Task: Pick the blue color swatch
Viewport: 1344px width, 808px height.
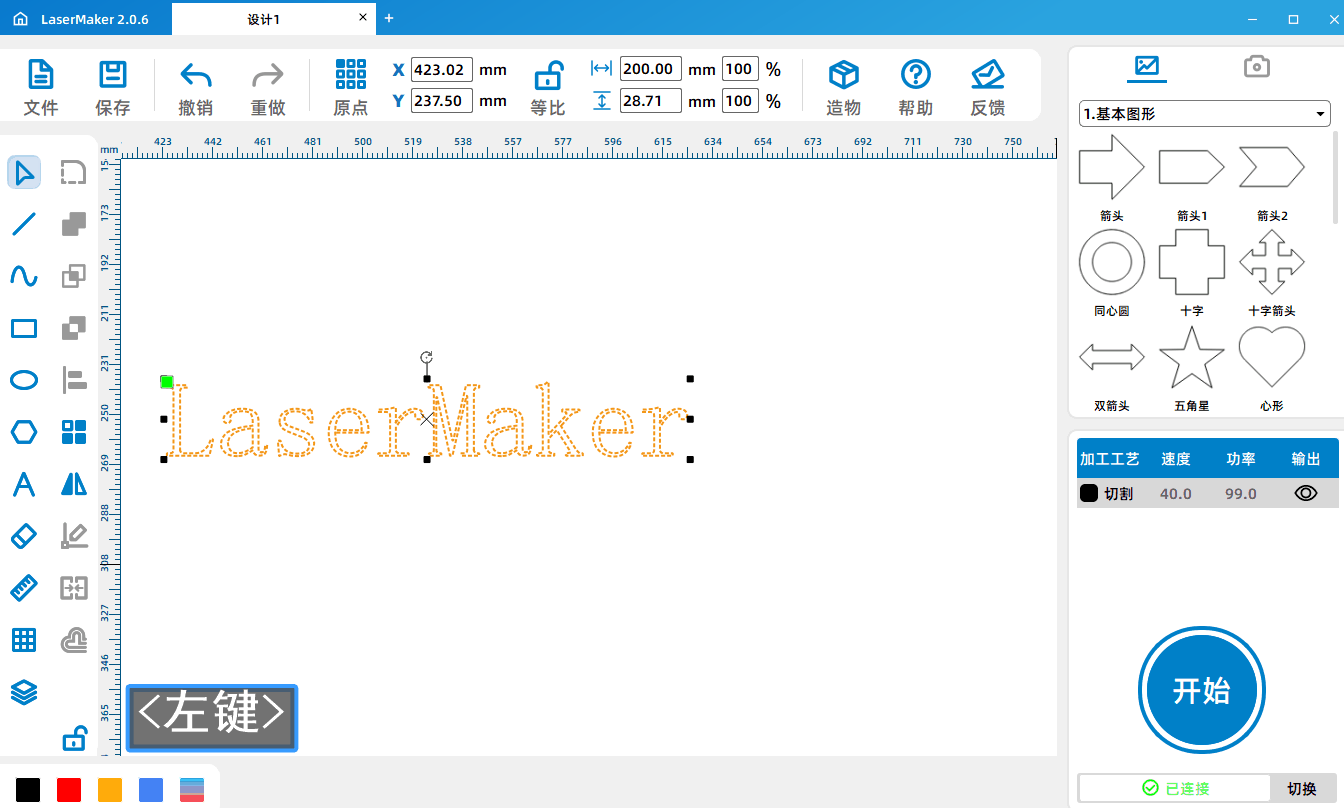Action: [151, 789]
